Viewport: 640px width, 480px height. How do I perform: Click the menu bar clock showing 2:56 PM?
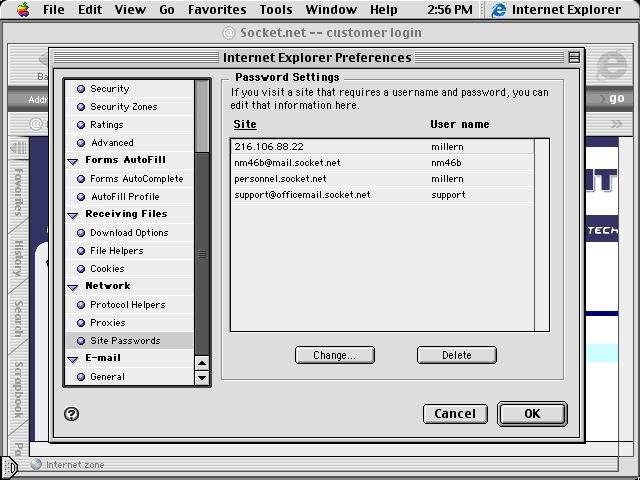pyautogui.click(x=450, y=9)
